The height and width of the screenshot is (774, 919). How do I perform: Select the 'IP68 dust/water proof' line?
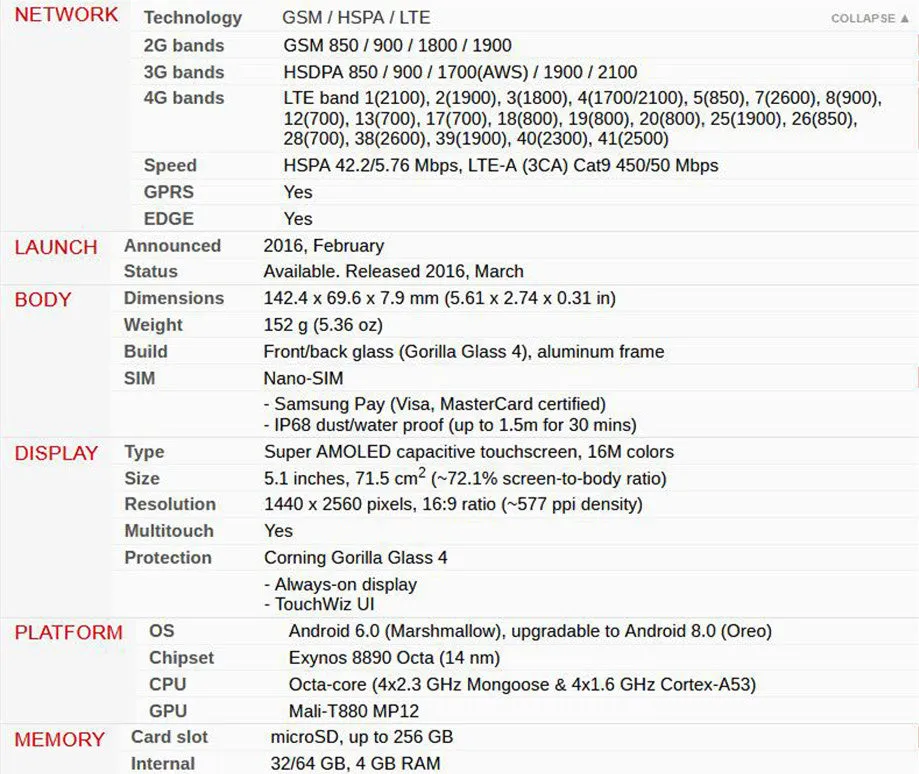click(x=450, y=425)
